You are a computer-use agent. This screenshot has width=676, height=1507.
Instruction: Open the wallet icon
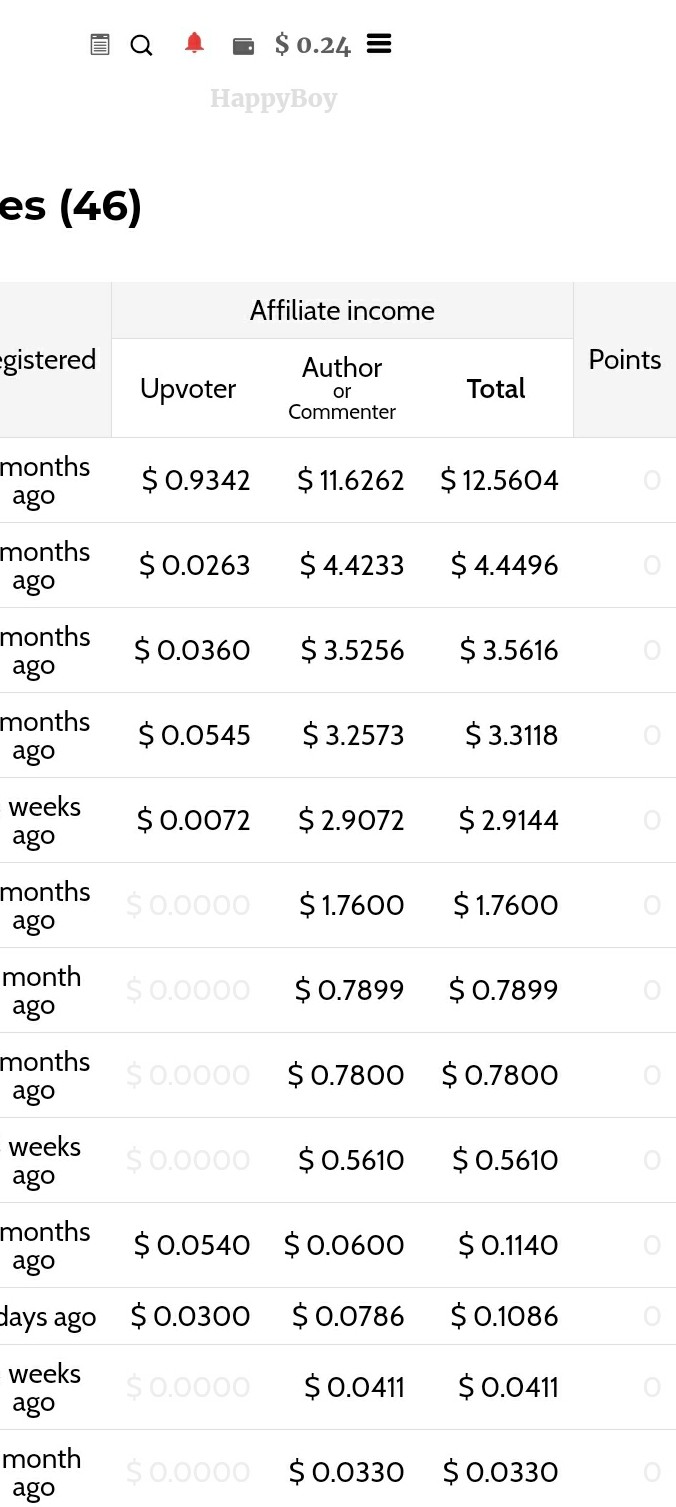click(x=243, y=45)
